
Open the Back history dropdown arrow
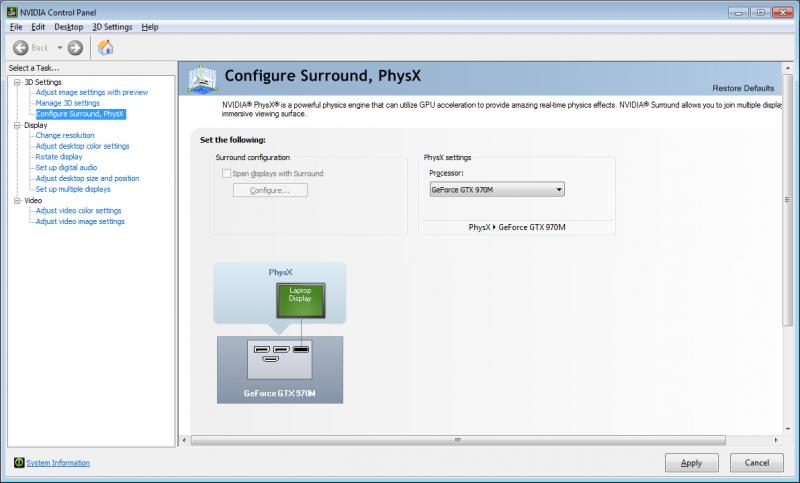(x=60, y=48)
